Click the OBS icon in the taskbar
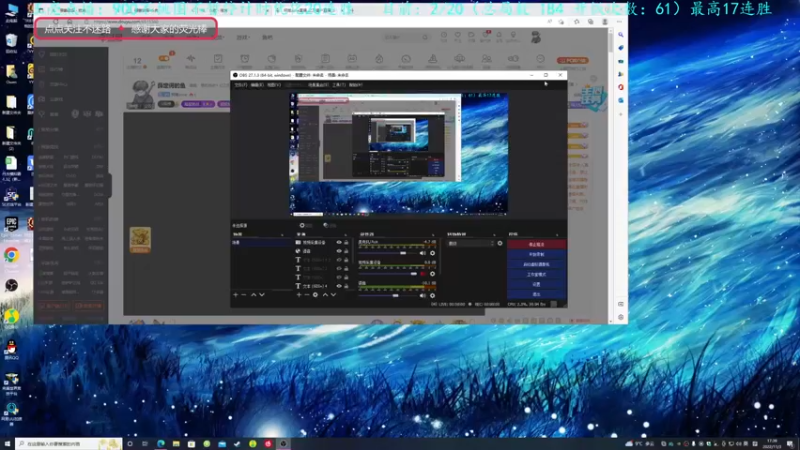Viewport: 800px width, 450px height. [283, 444]
